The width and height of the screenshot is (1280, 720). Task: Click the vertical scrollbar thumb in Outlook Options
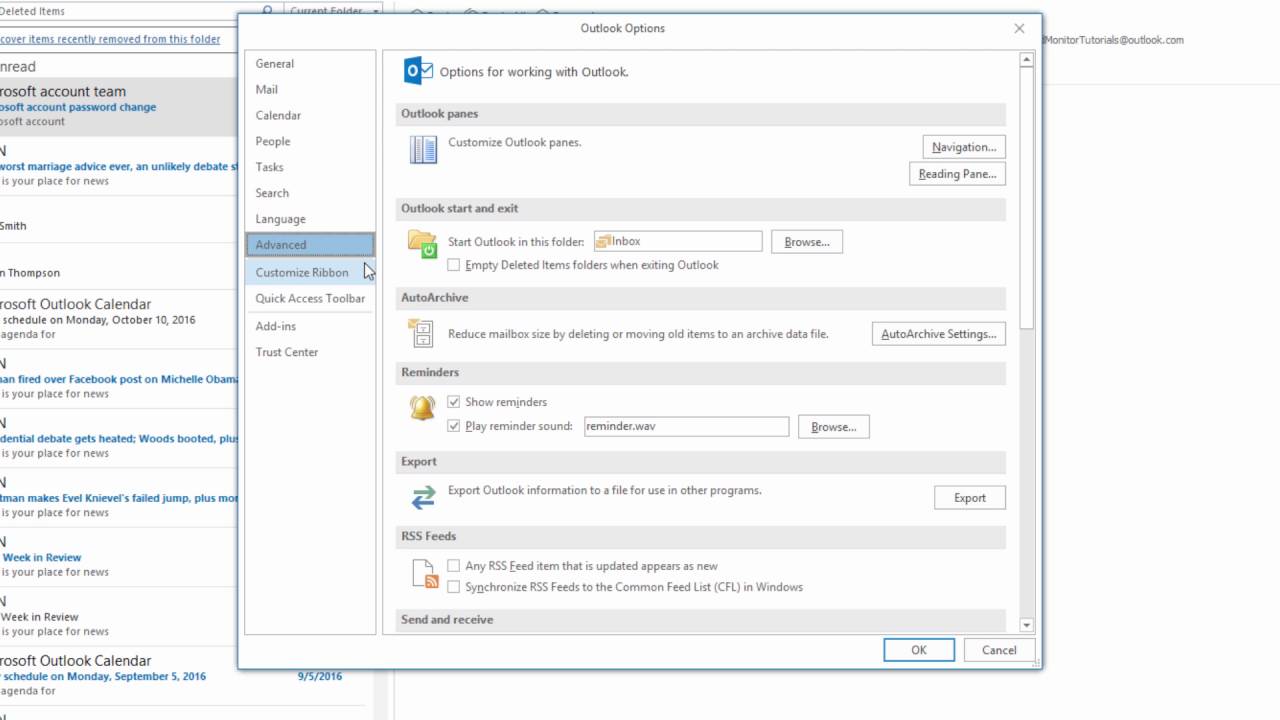coord(1026,198)
